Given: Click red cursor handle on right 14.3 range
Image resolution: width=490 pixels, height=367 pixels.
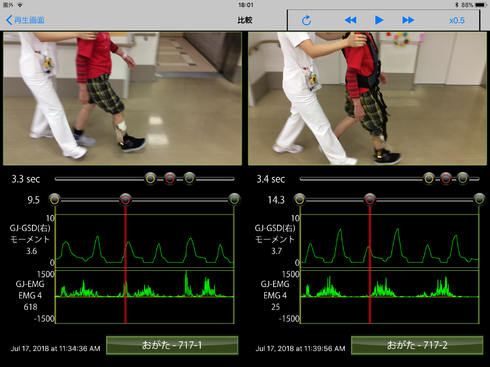Looking at the screenshot, I should [370, 200].
